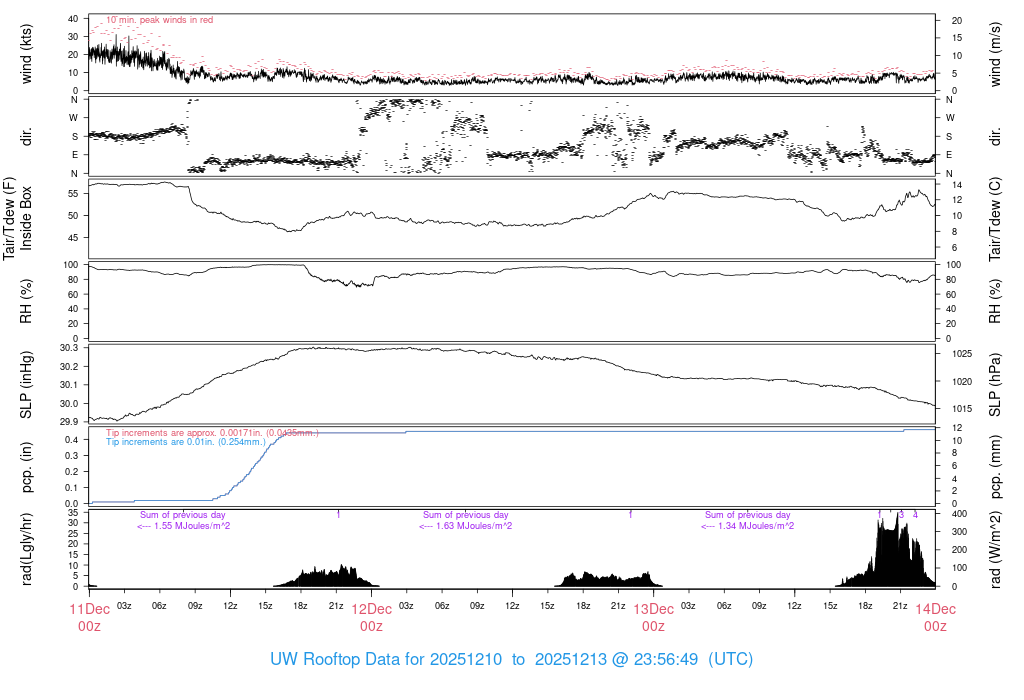This screenshot has height=700, width=1024.
Task: Click the 'pcp. (in)' axis label
Action: pos(26,467)
